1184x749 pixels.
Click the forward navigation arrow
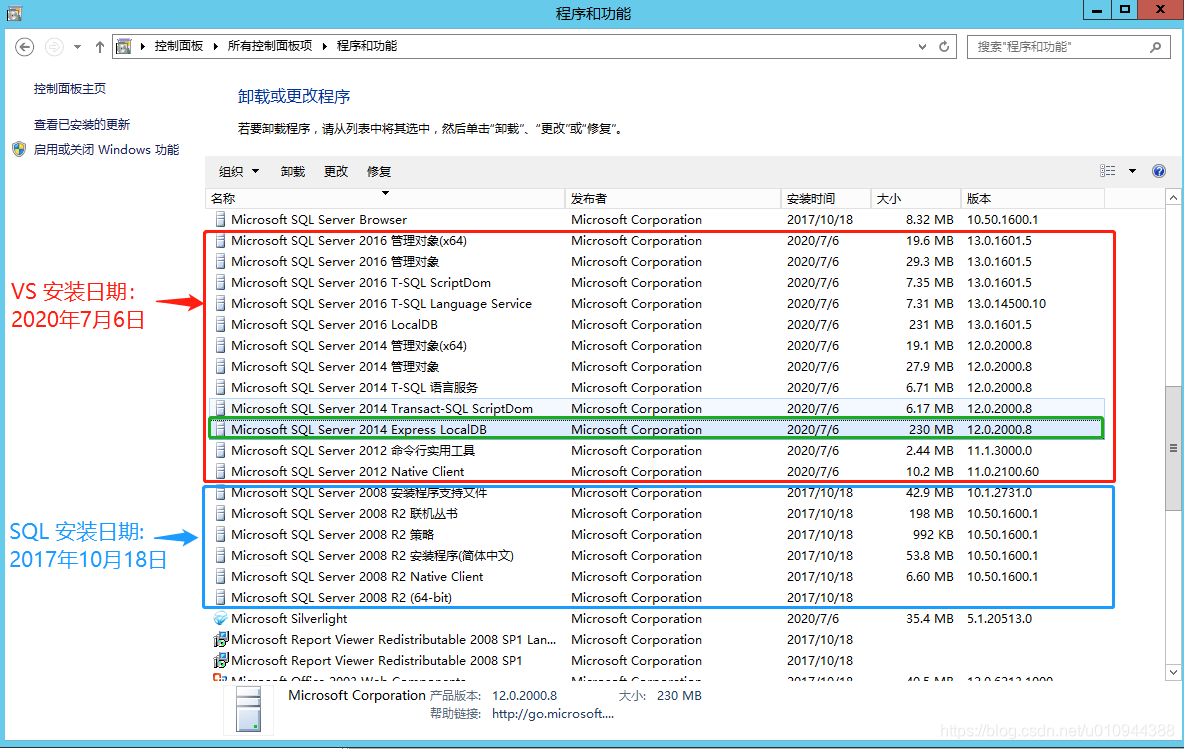click(54, 47)
